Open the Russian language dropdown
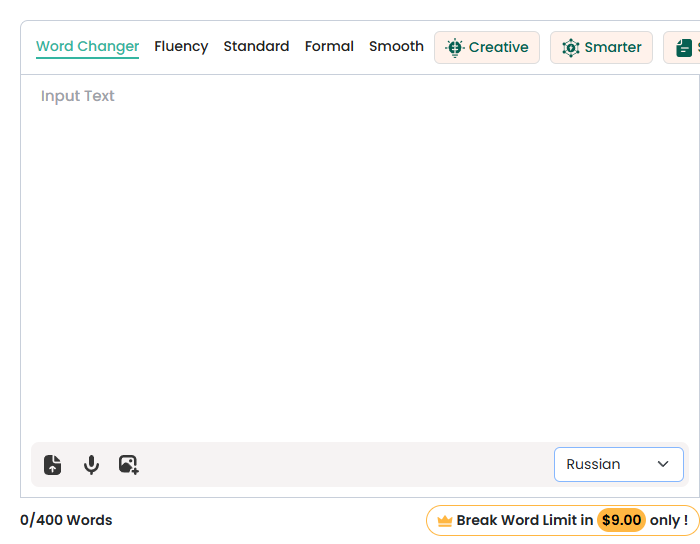 (x=618, y=465)
